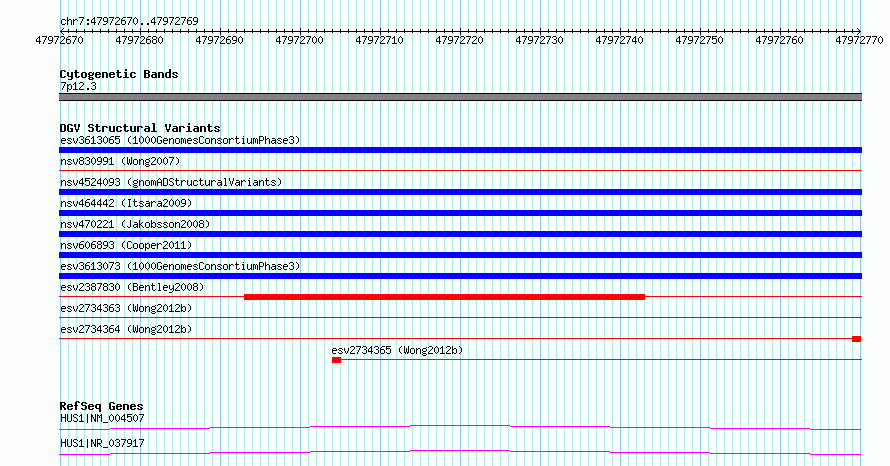The height and width of the screenshot is (466, 890).
Task: Click the blue bar for esv3613065
Action: pos(460,150)
